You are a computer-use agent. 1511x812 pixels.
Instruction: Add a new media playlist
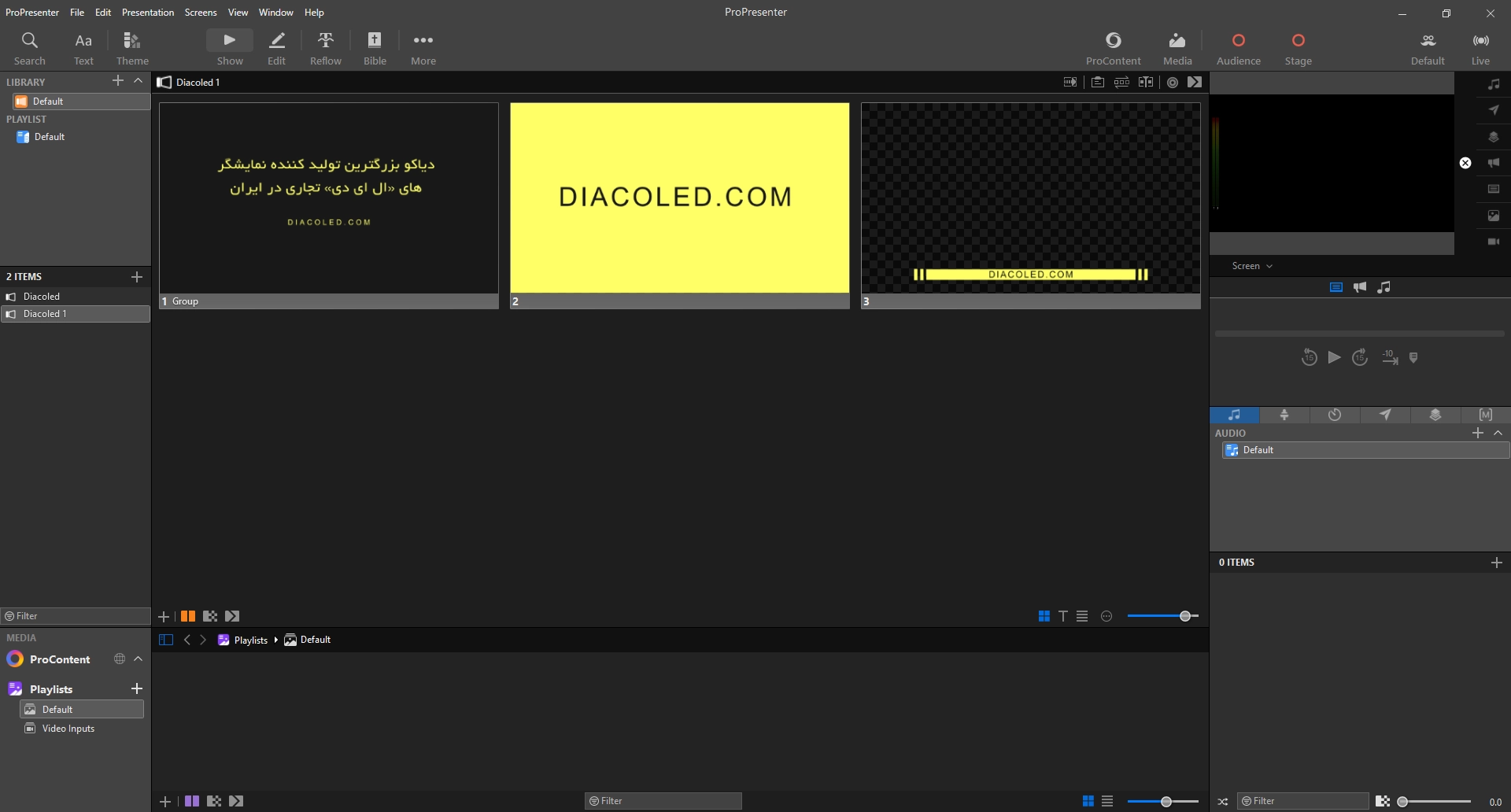click(x=137, y=689)
